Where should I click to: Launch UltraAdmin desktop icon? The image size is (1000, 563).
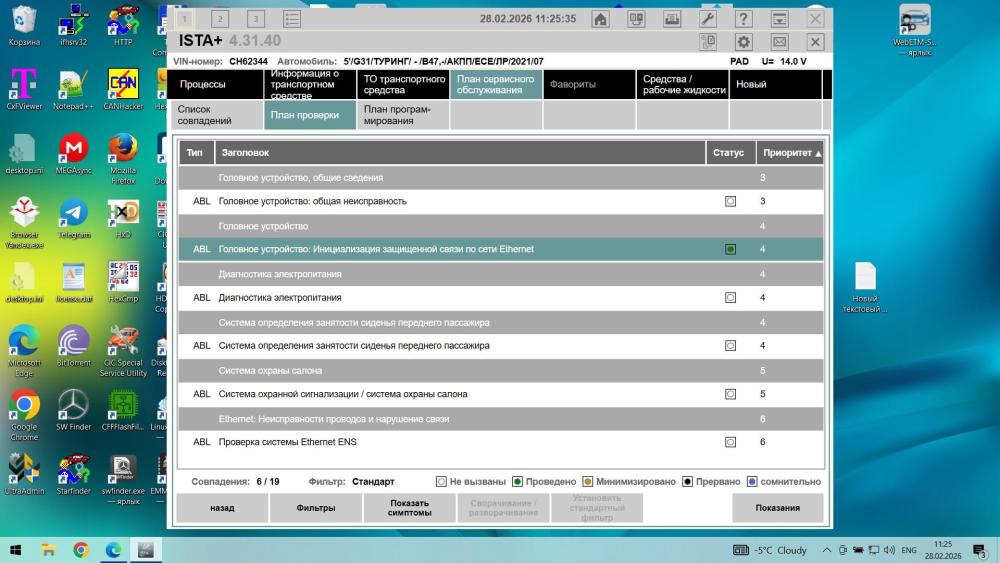tap(24, 474)
